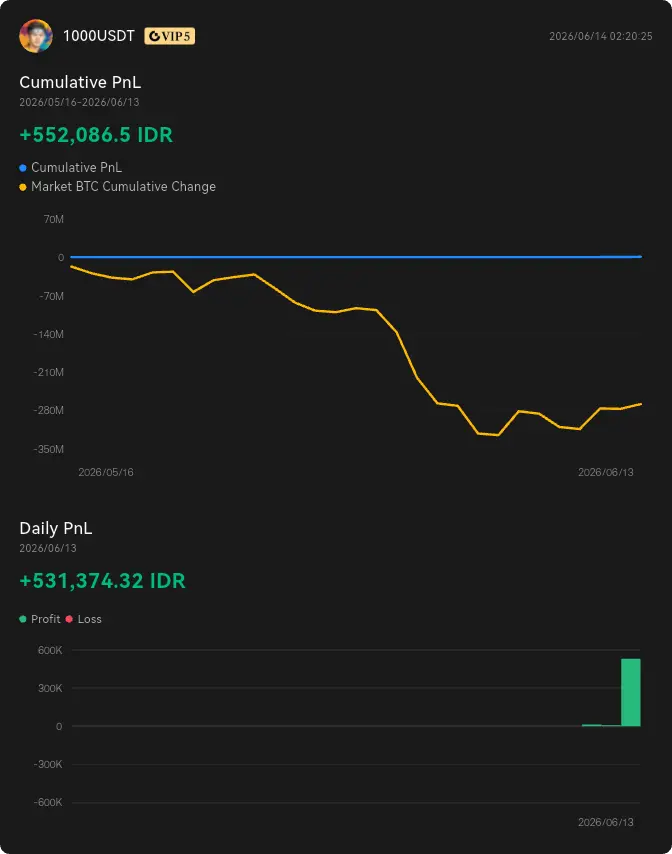Toggle the Market BTC Cumulative Change legend dot
The image size is (672, 854).
23,187
